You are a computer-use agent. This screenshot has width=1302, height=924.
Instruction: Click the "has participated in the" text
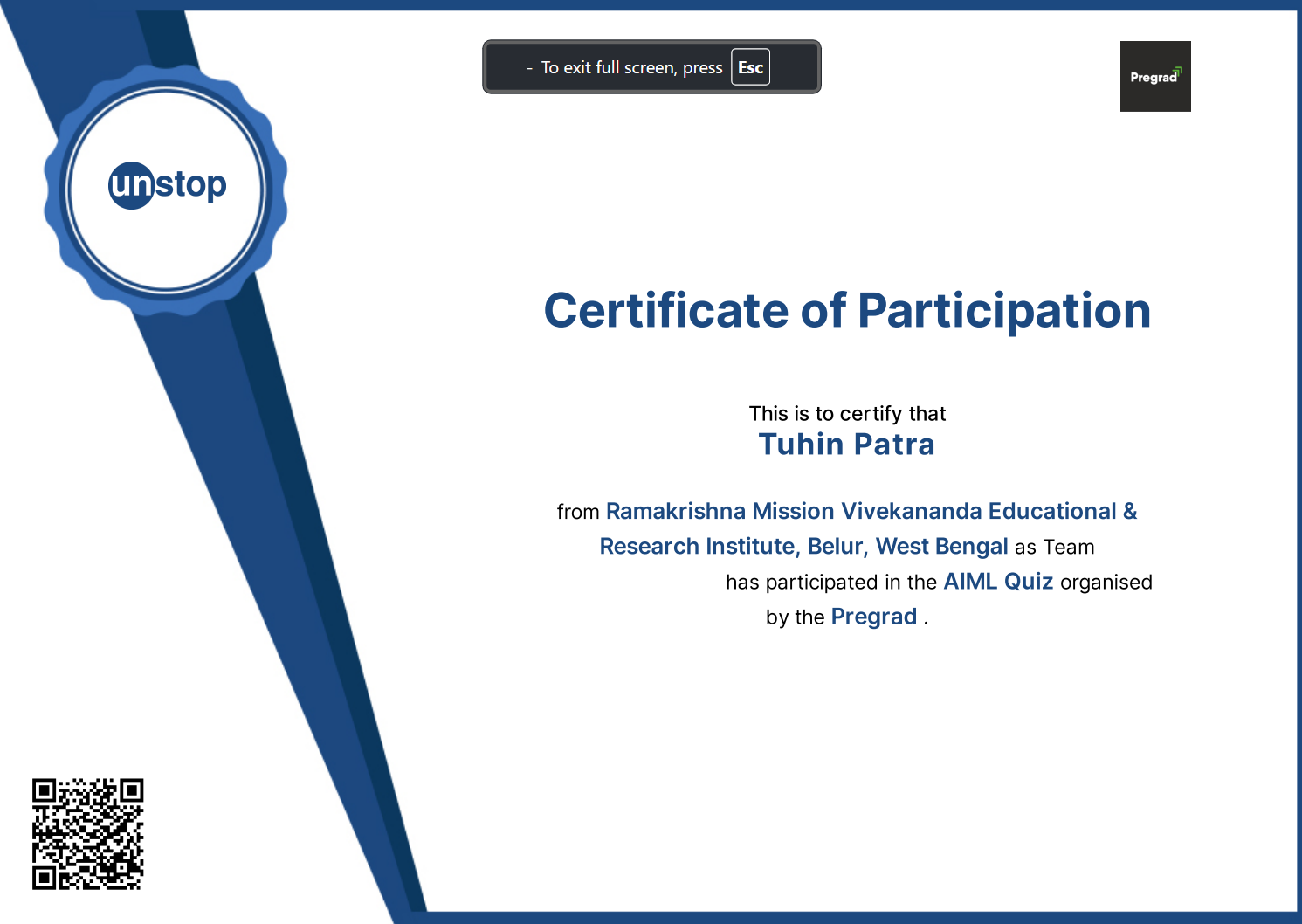830,583
